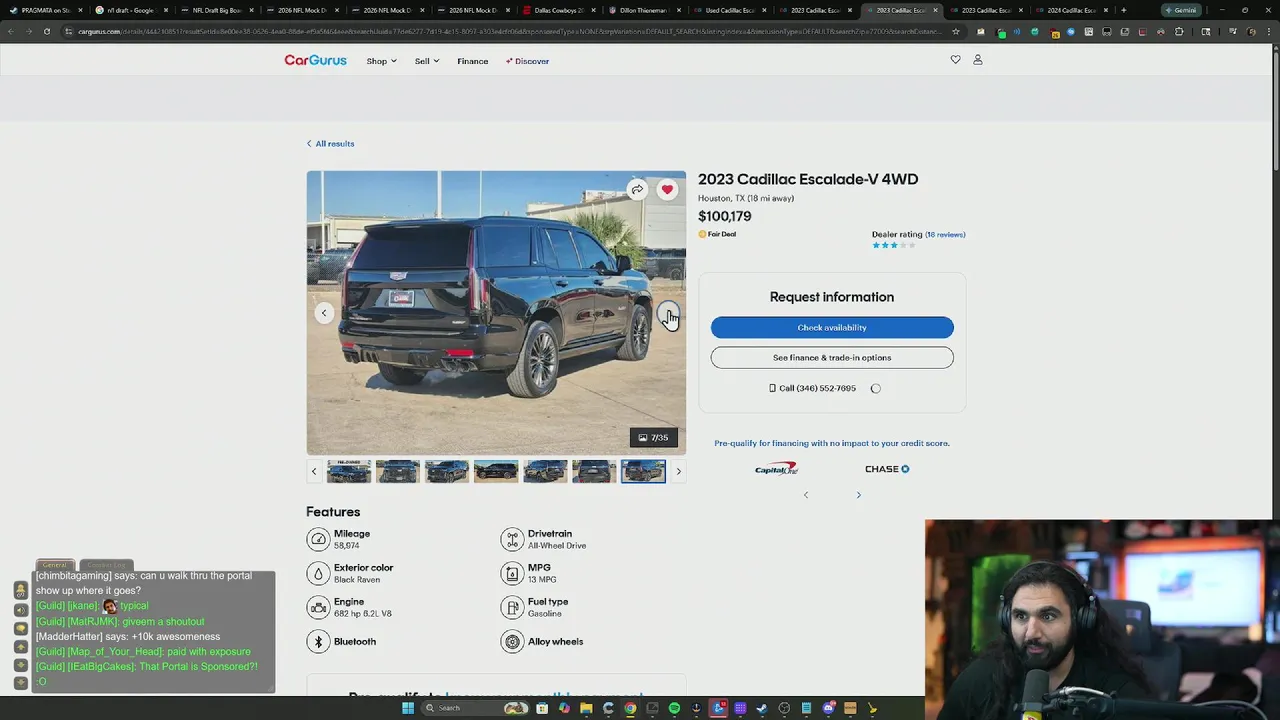Click the Mileage speedometer icon
This screenshot has width=1280, height=720.
(318, 540)
